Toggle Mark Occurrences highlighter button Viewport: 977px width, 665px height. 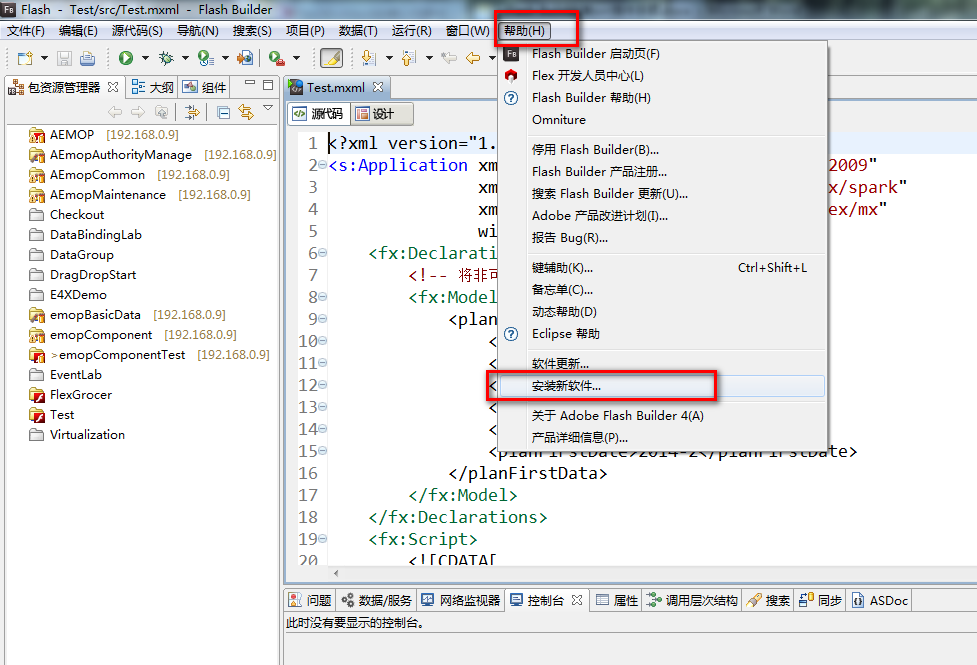click(x=331, y=58)
